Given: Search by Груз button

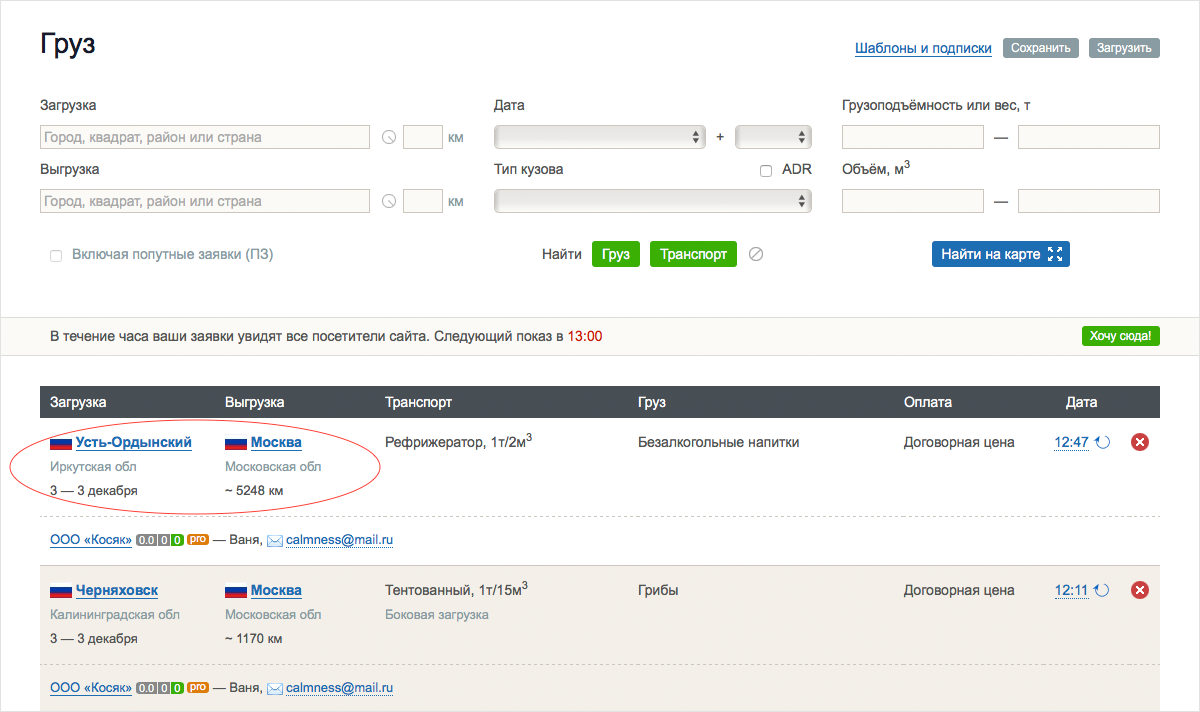Looking at the screenshot, I should pos(615,254).
